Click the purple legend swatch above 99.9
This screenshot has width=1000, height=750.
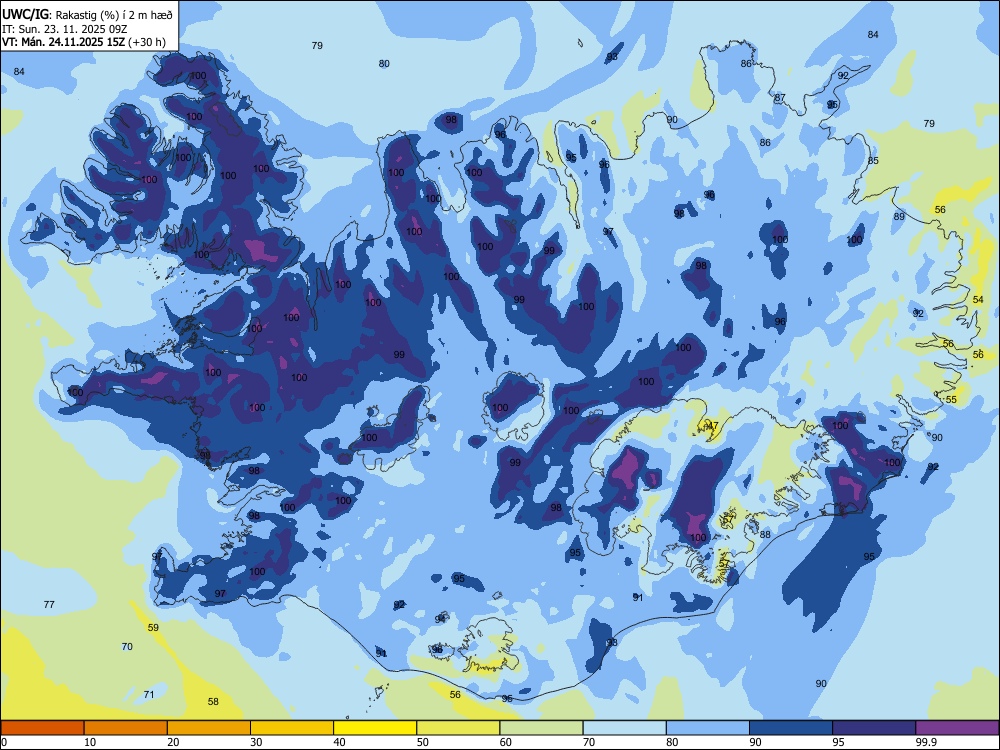tap(957, 728)
